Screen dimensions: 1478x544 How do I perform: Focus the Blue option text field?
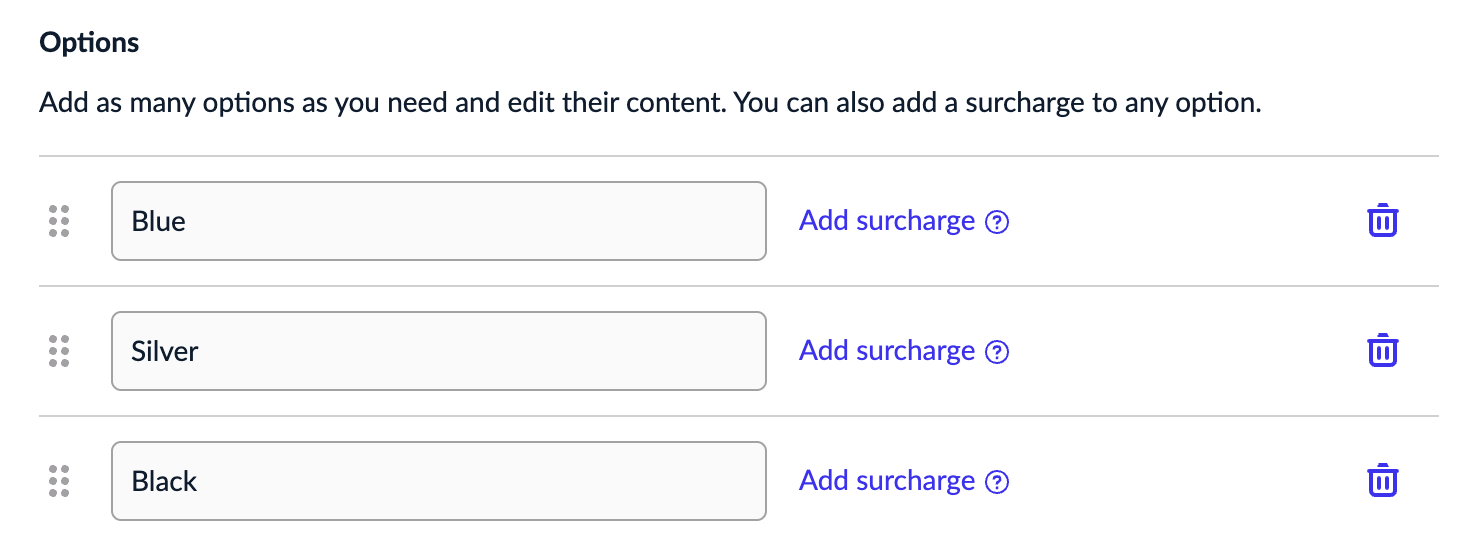tap(438, 221)
